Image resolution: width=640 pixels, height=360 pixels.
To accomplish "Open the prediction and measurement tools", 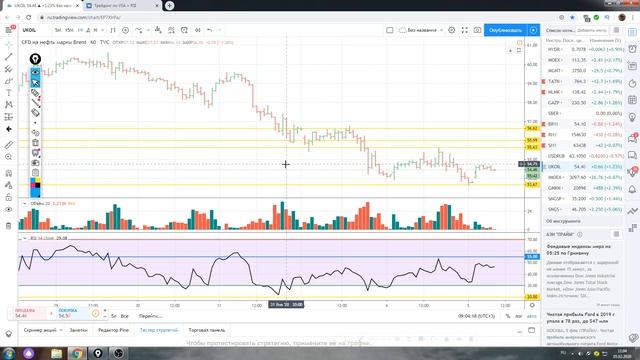I will tap(9, 117).
